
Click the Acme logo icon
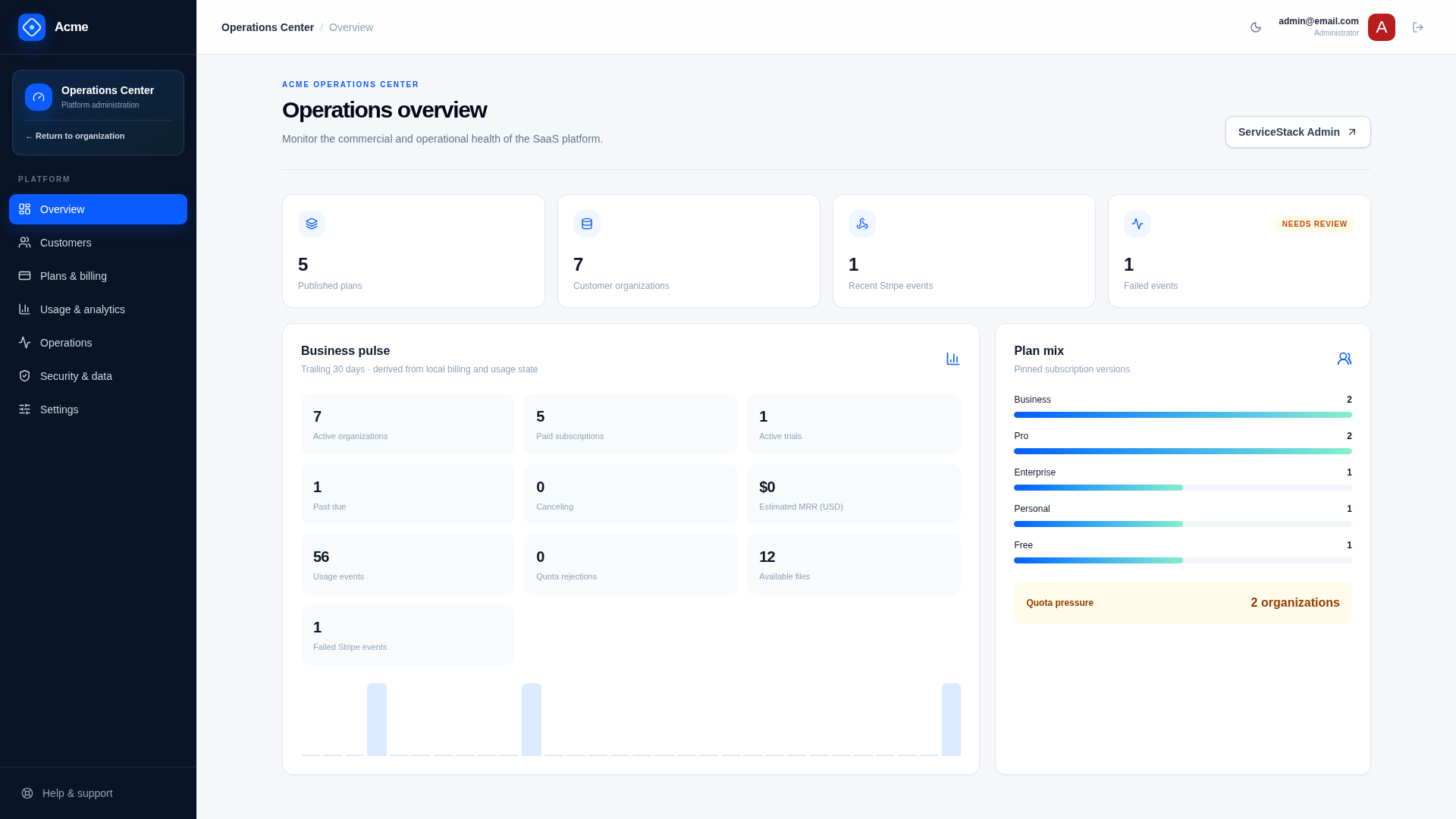click(32, 27)
